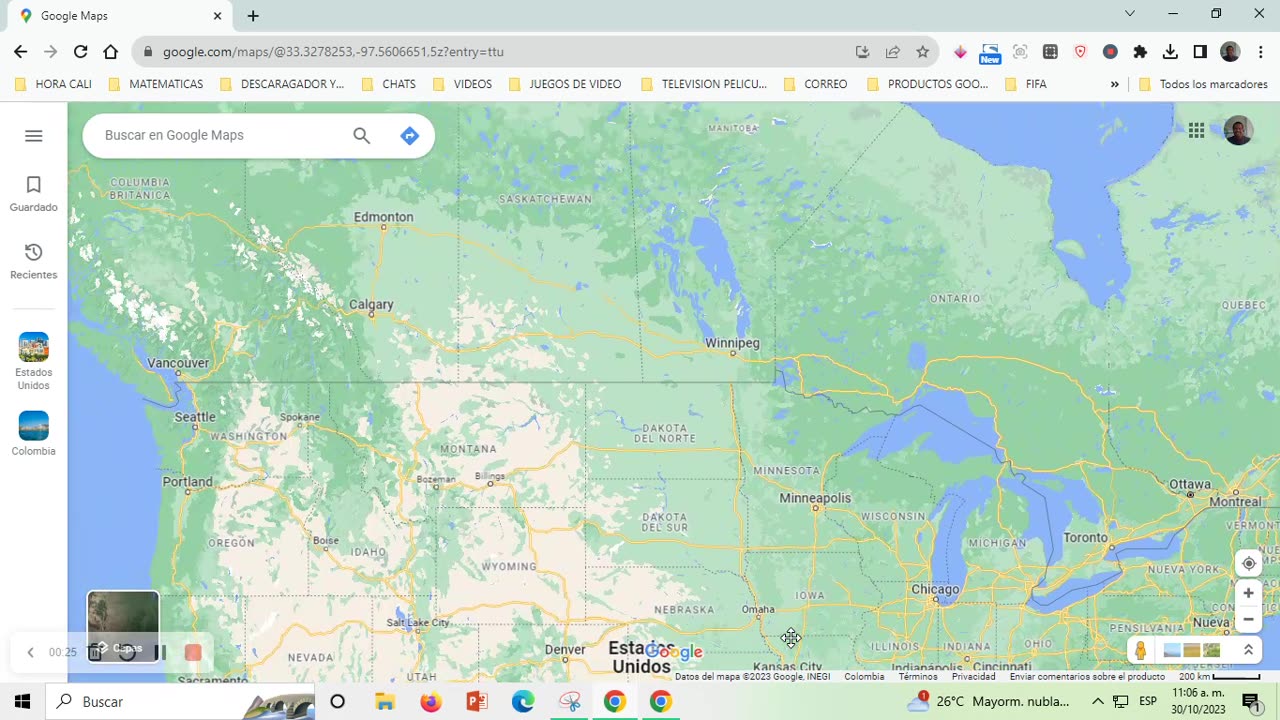Install app from address bar icon

tap(862, 52)
